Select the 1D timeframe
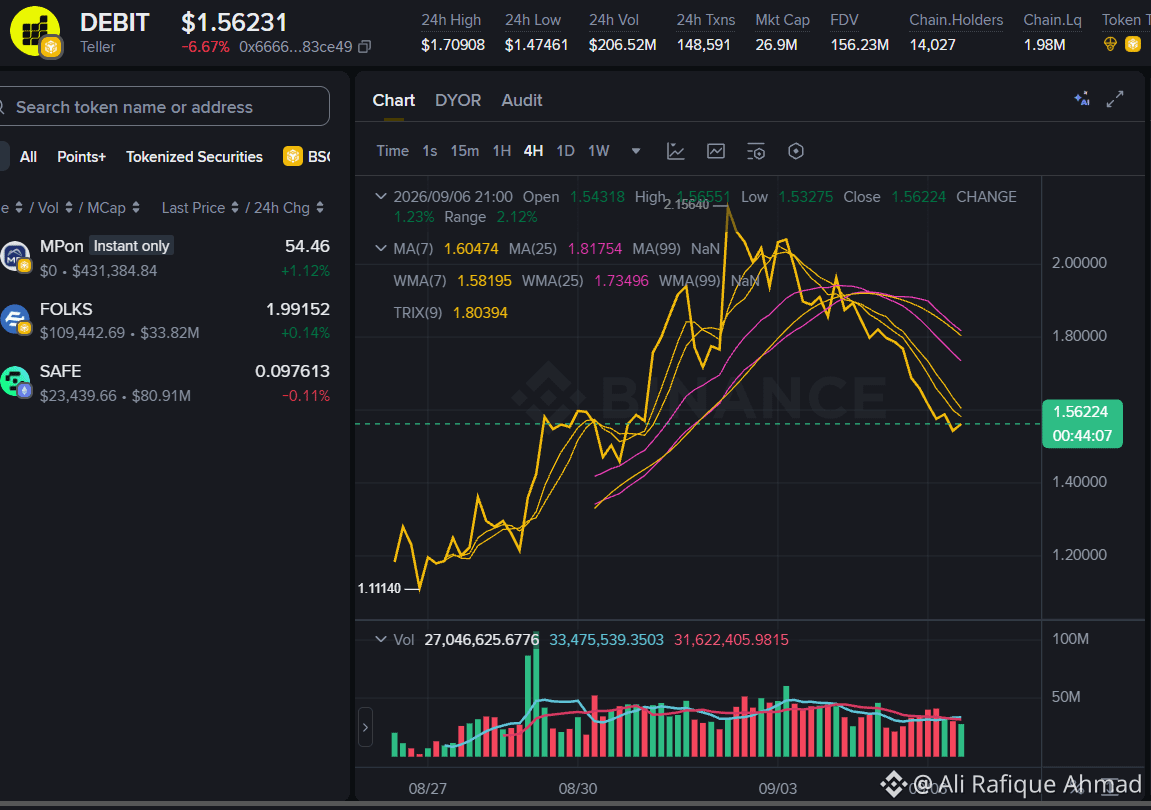 tap(565, 151)
